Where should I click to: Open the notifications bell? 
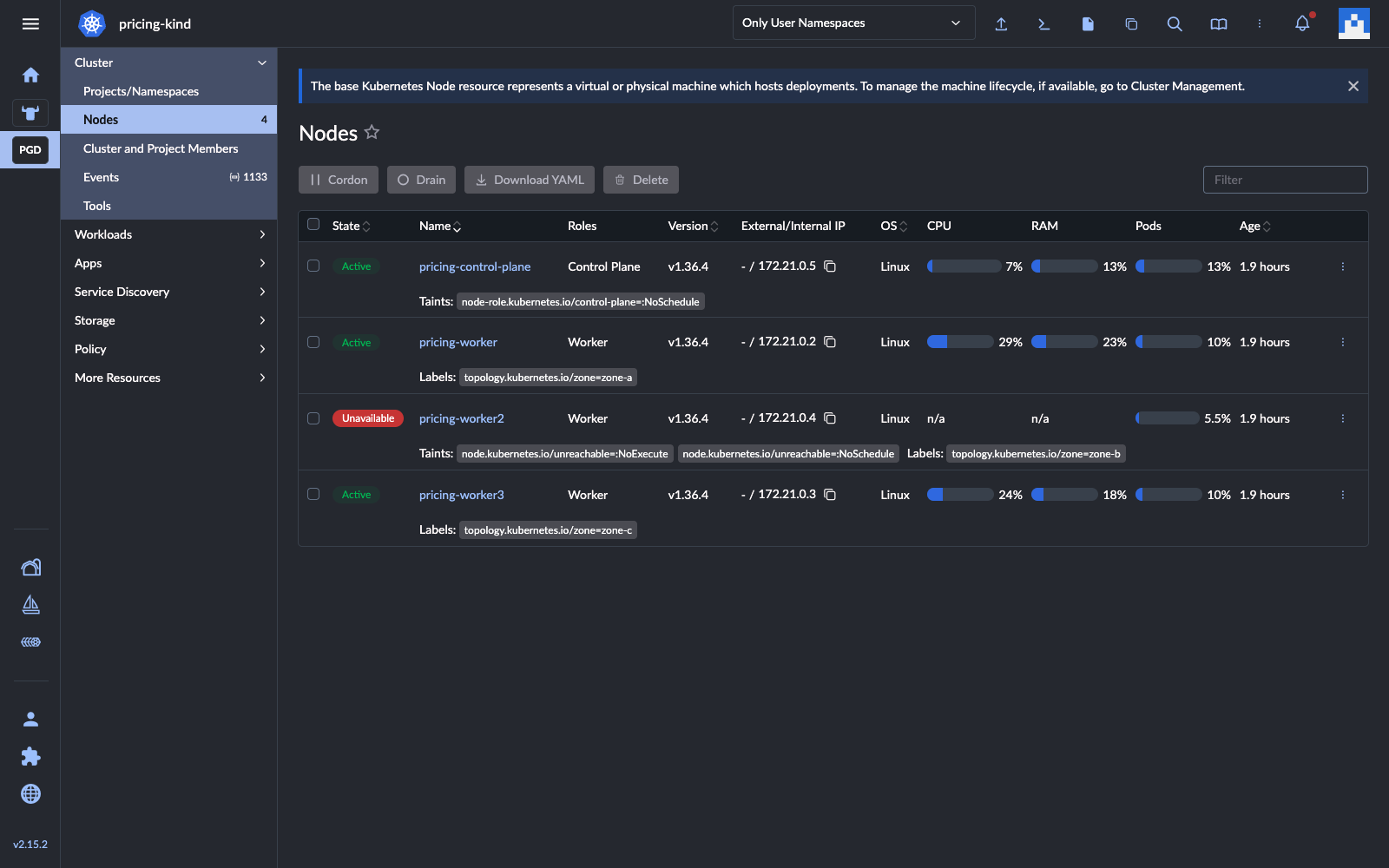tap(1302, 23)
